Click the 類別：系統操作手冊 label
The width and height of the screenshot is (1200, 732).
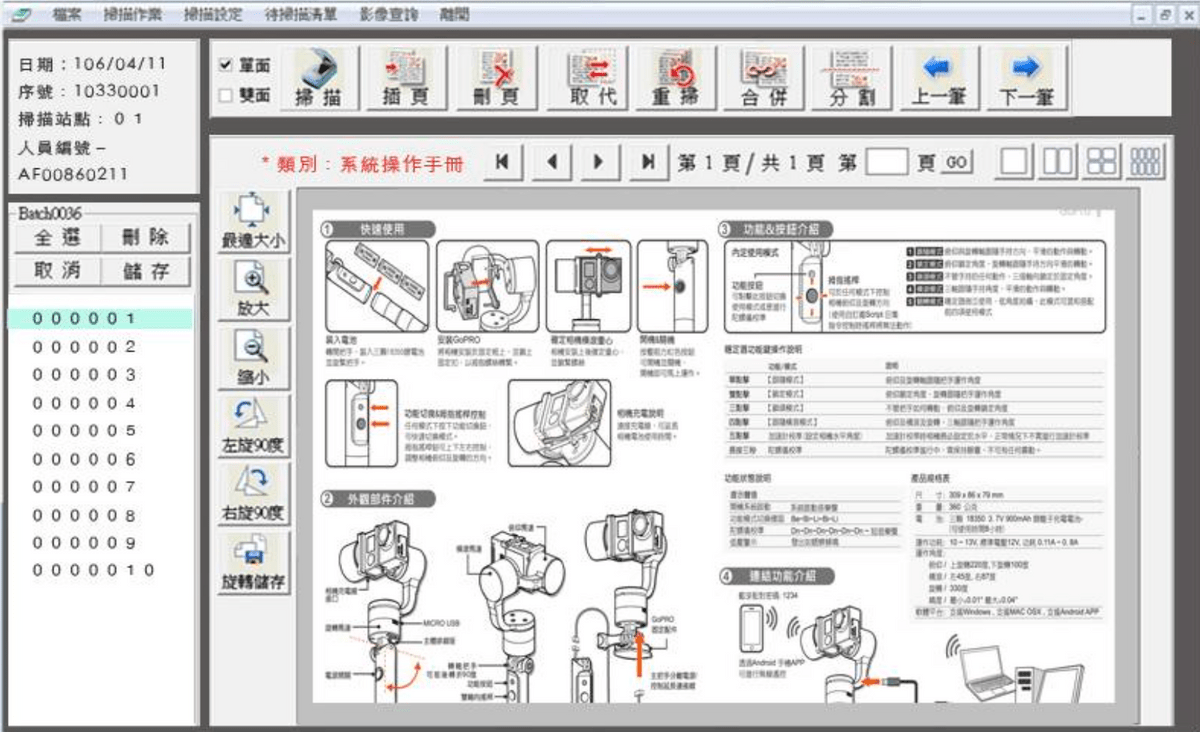tap(363, 163)
